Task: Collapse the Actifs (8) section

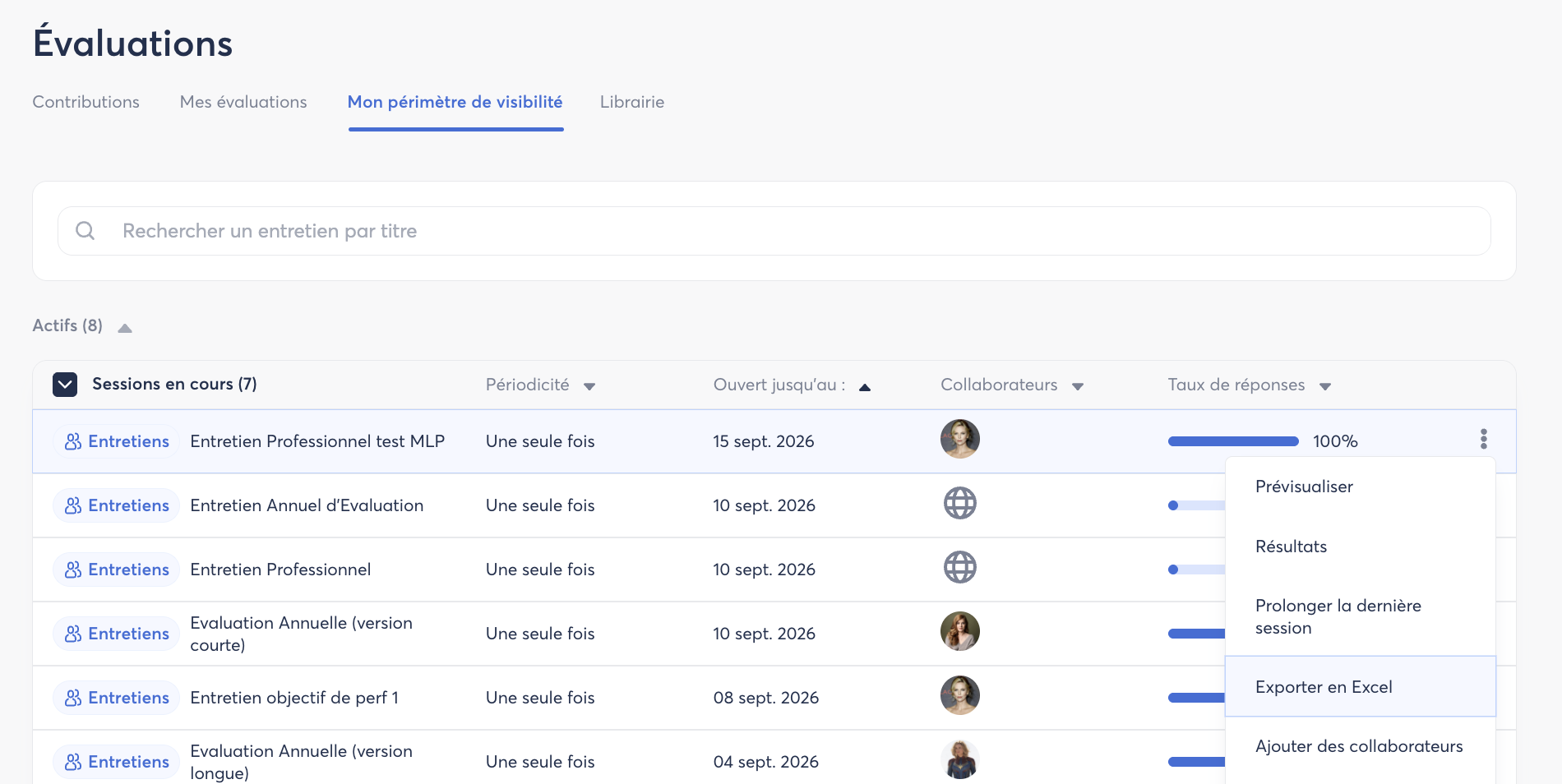Action: tap(125, 328)
